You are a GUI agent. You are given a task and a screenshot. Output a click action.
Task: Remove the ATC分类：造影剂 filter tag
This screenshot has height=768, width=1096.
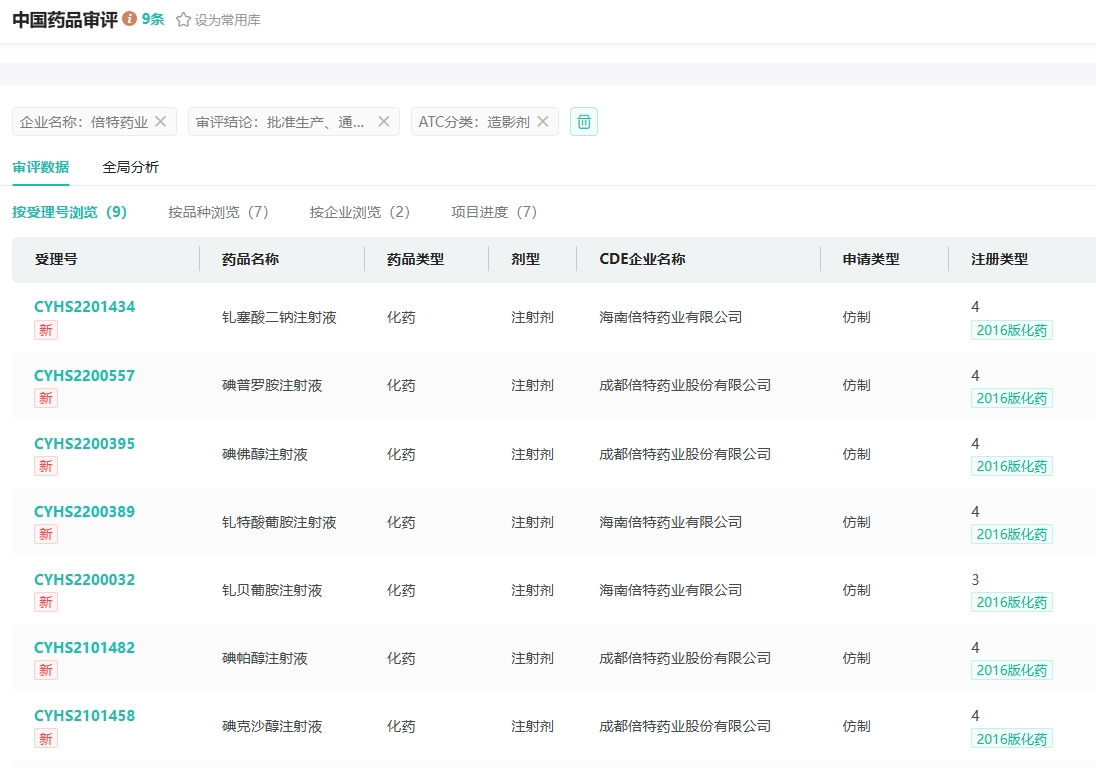pos(543,122)
